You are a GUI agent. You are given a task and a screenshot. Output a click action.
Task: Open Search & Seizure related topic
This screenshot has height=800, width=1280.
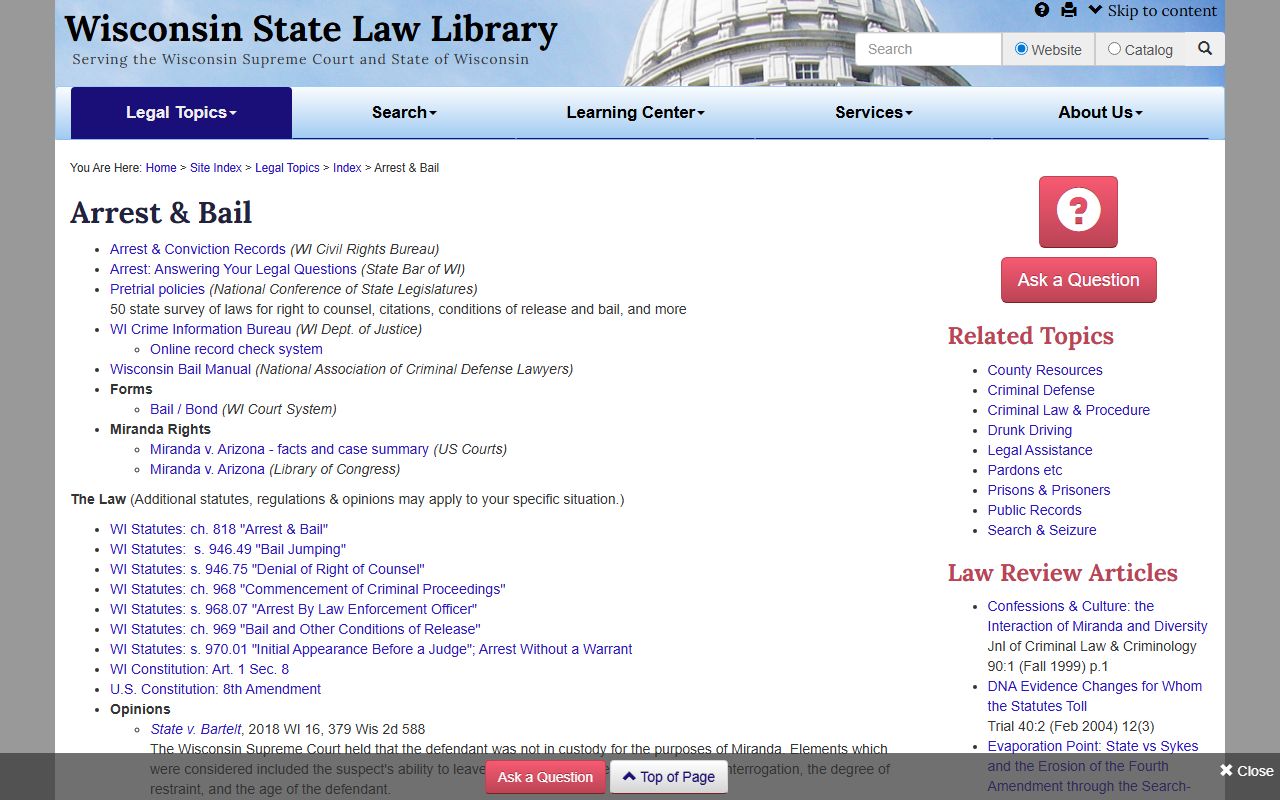1042,530
